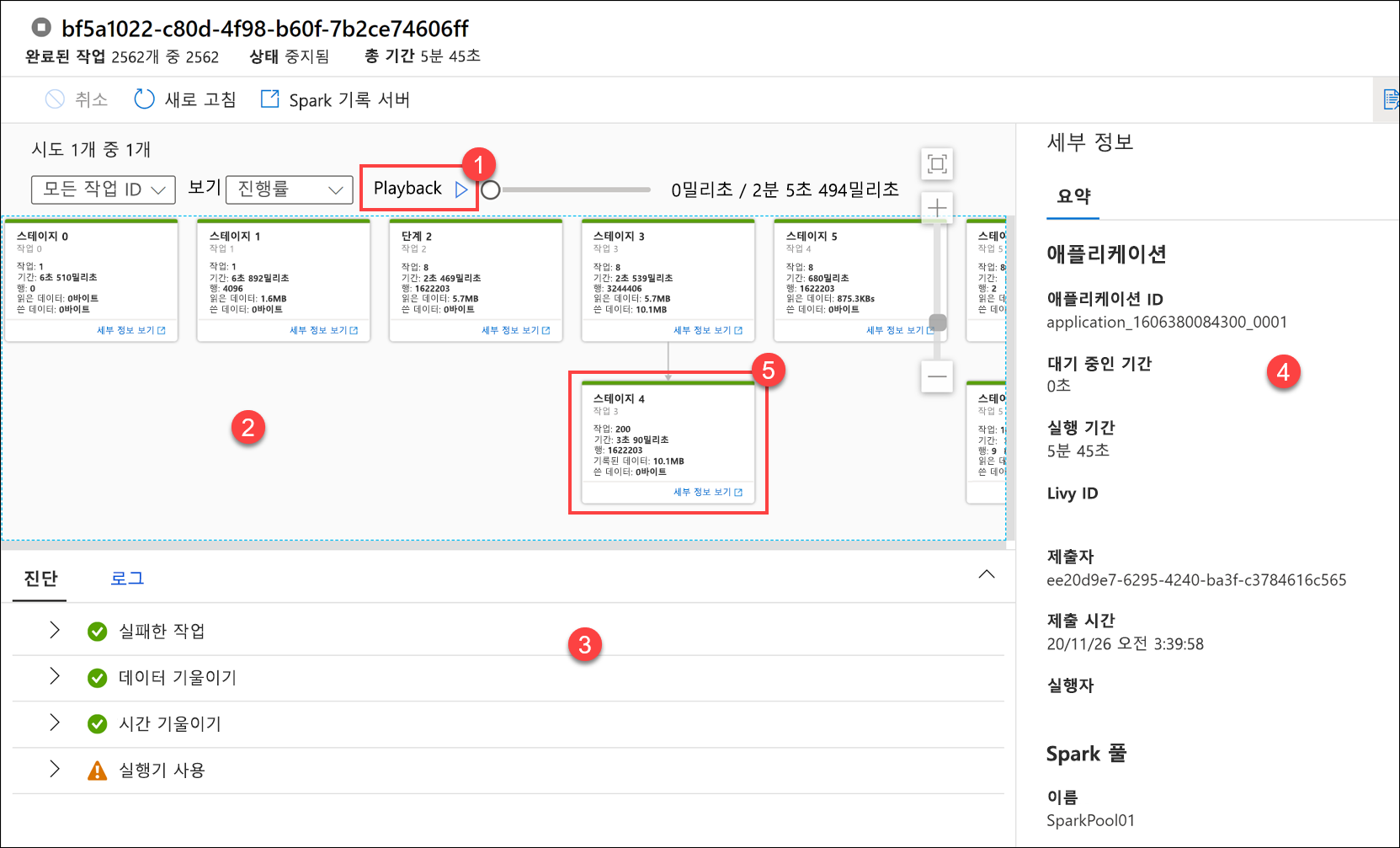The height and width of the screenshot is (848, 1400).
Task: Expand the 데이터 기울이기 row
Action: click(55, 676)
